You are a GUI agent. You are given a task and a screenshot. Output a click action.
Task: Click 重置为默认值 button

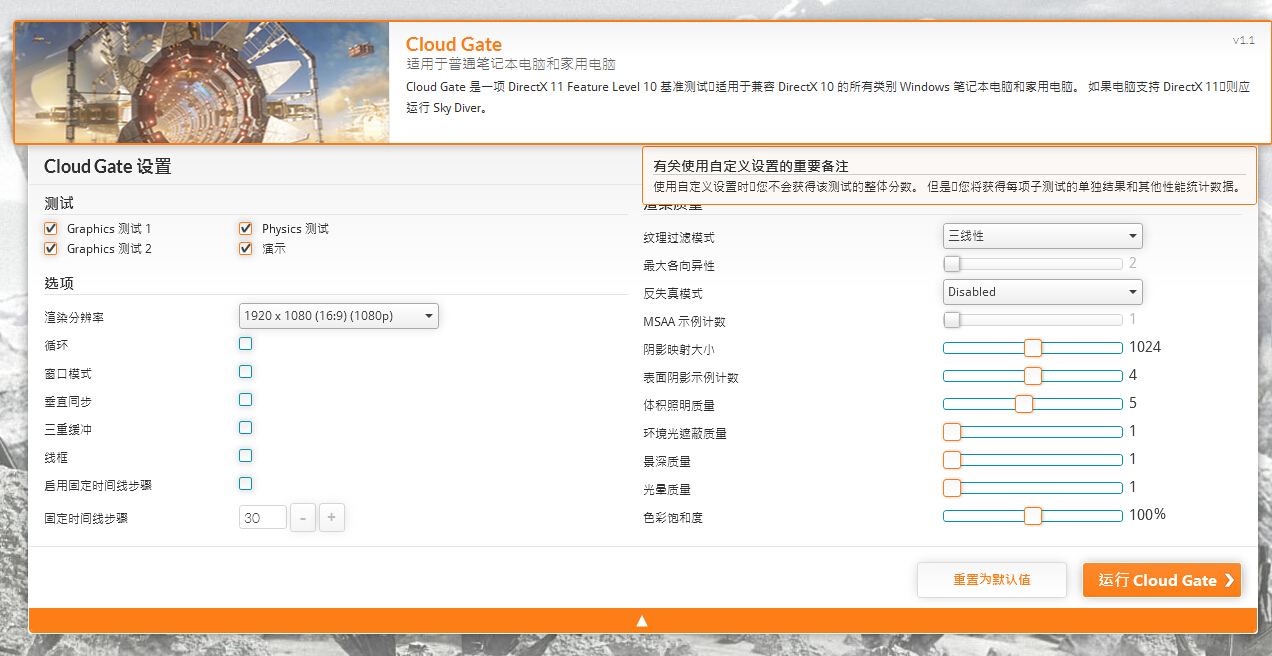[992, 580]
